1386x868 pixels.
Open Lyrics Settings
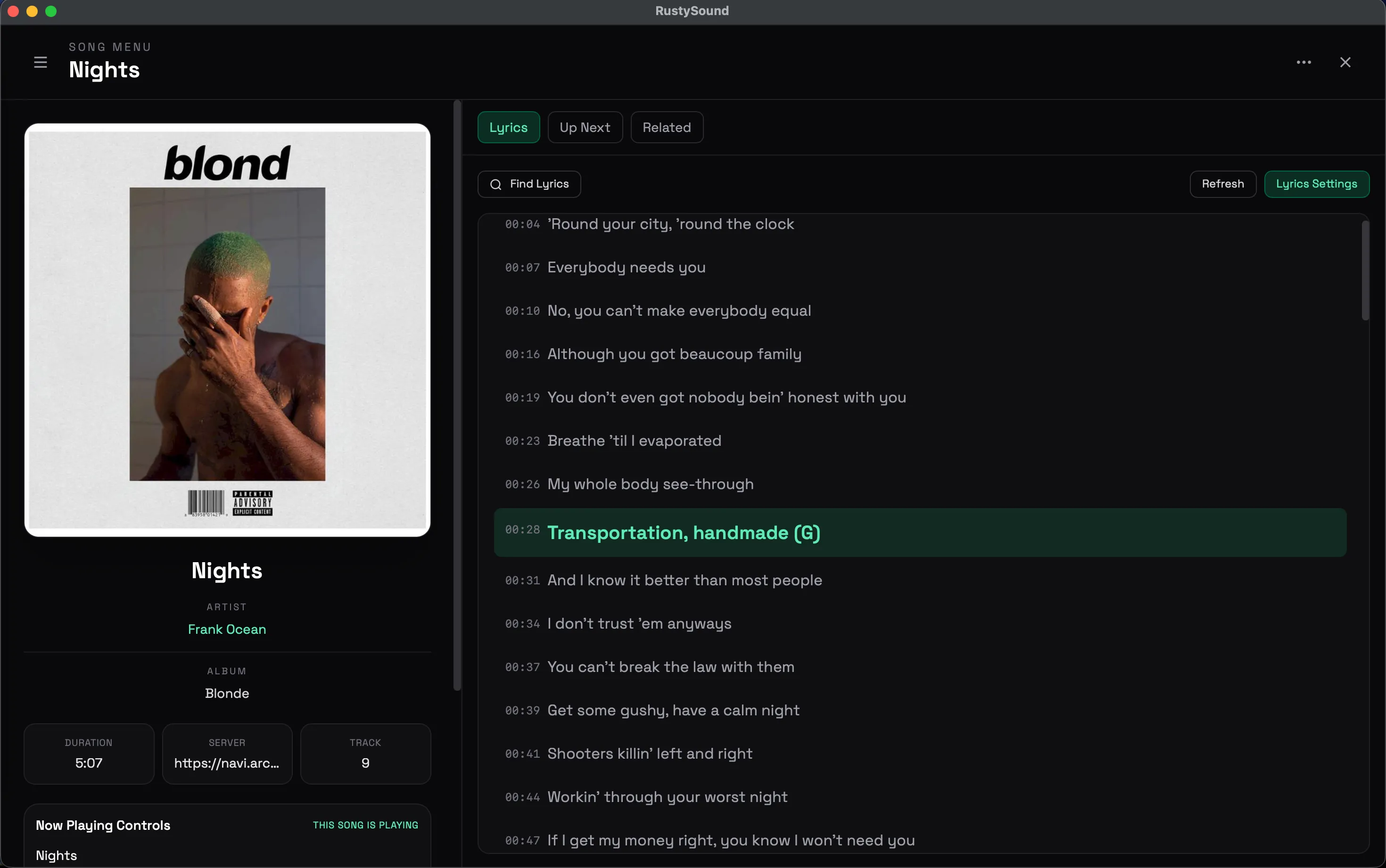tap(1317, 184)
